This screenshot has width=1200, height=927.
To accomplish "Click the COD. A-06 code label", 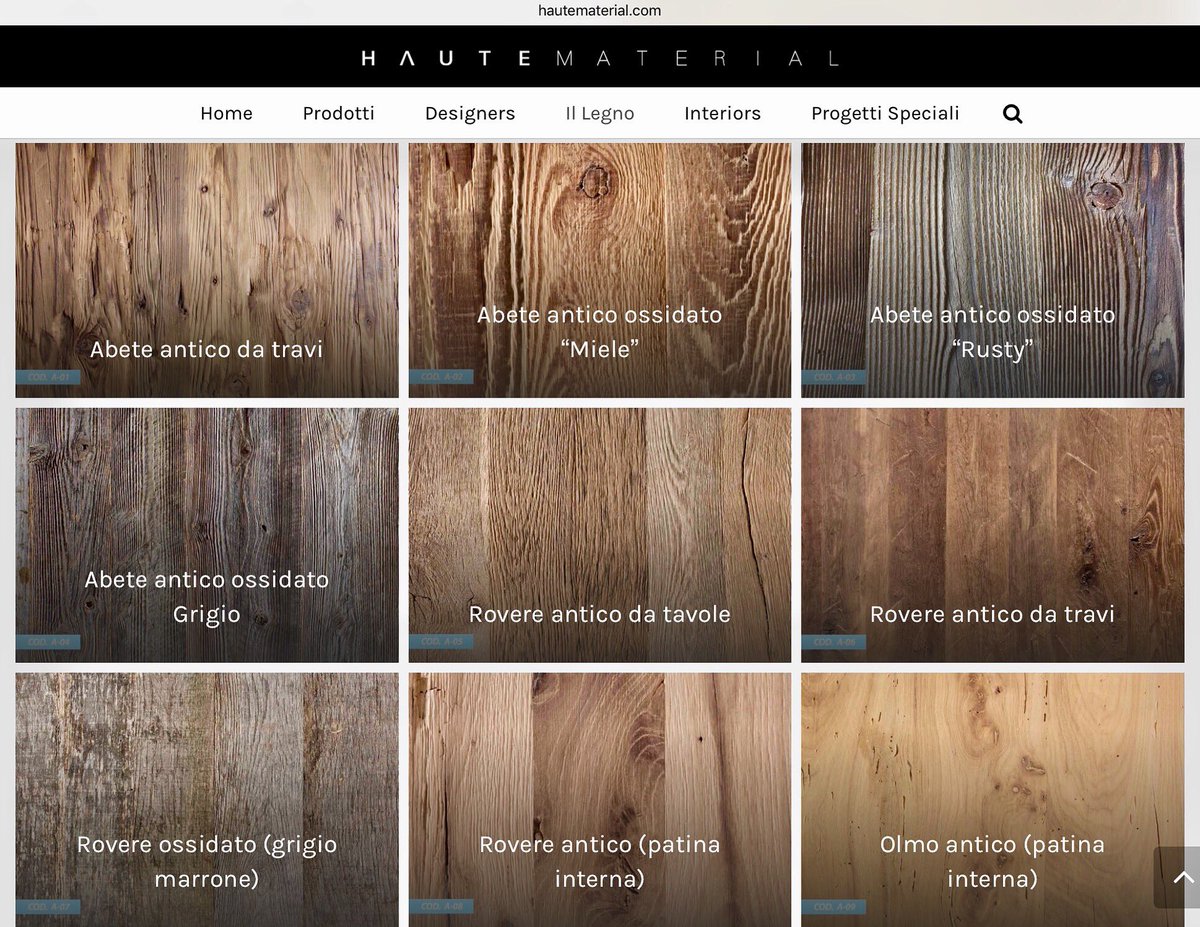I will (834, 642).
